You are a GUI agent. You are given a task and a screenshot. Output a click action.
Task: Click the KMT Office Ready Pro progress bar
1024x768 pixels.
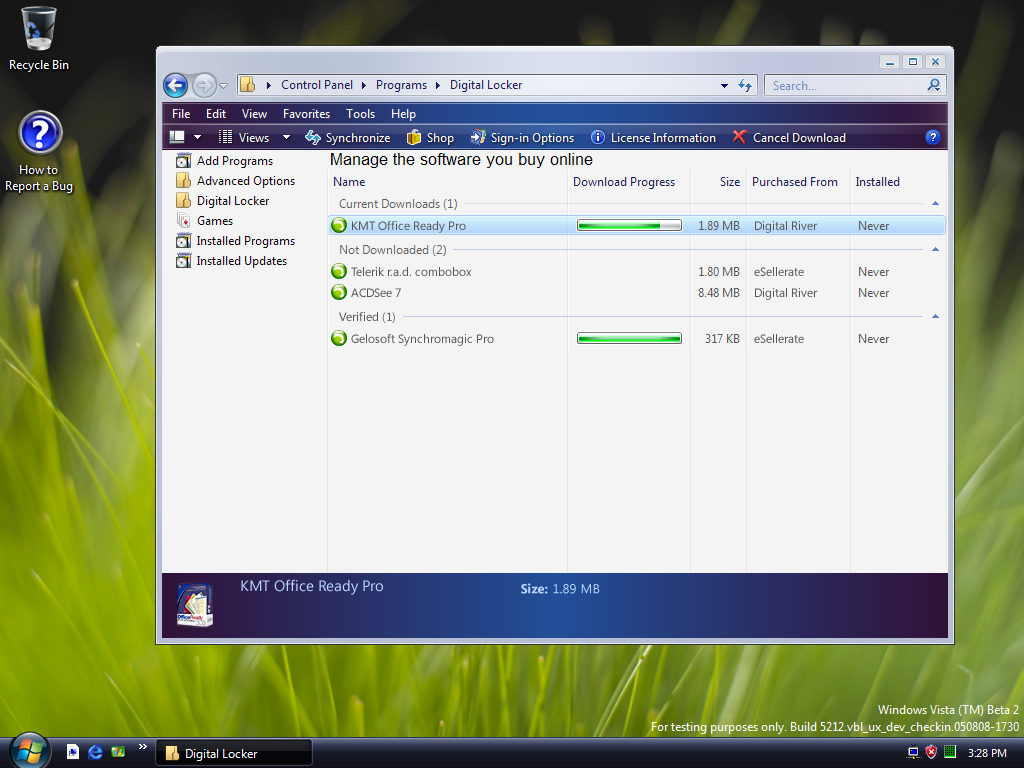(629, 226)
